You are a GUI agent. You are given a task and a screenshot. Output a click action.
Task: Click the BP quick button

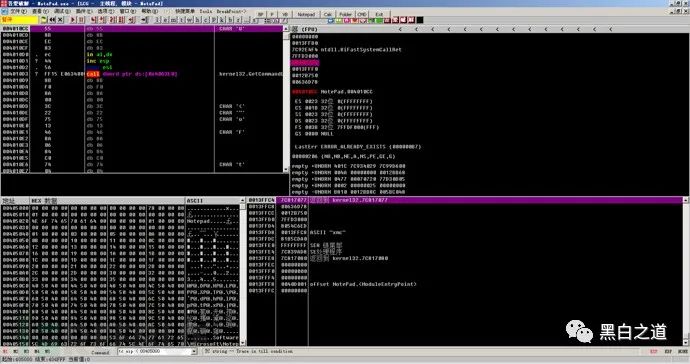tap(261, 14)
